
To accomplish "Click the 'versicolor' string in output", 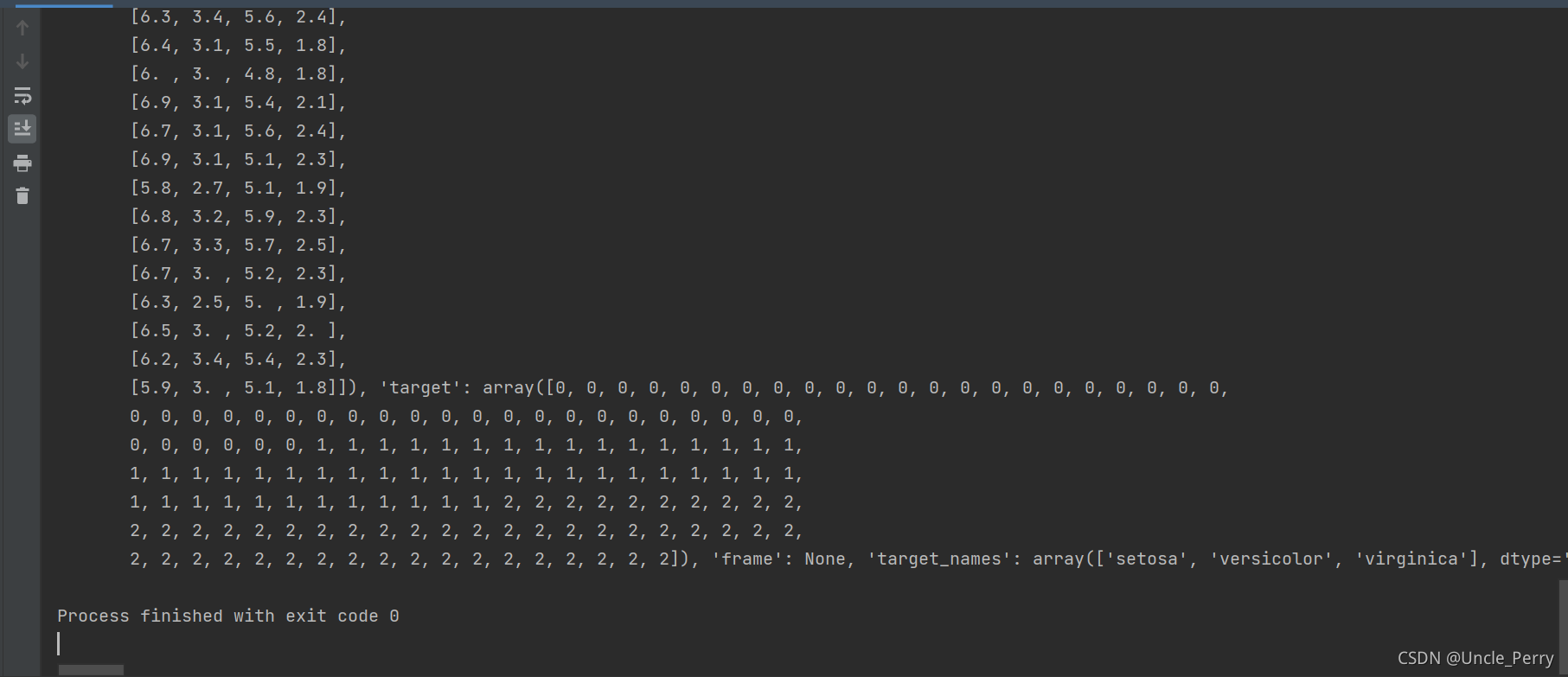I will (1271, 559).
